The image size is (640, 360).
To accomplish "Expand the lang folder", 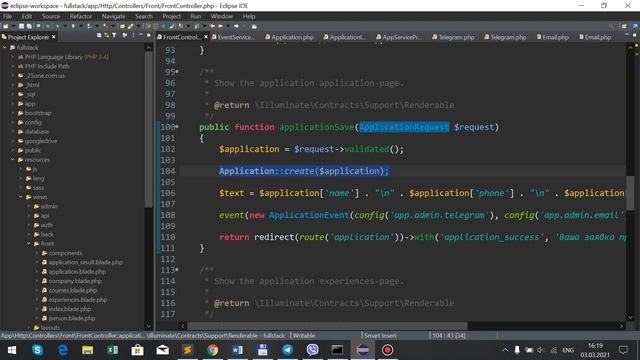I will tap(21, 178).
